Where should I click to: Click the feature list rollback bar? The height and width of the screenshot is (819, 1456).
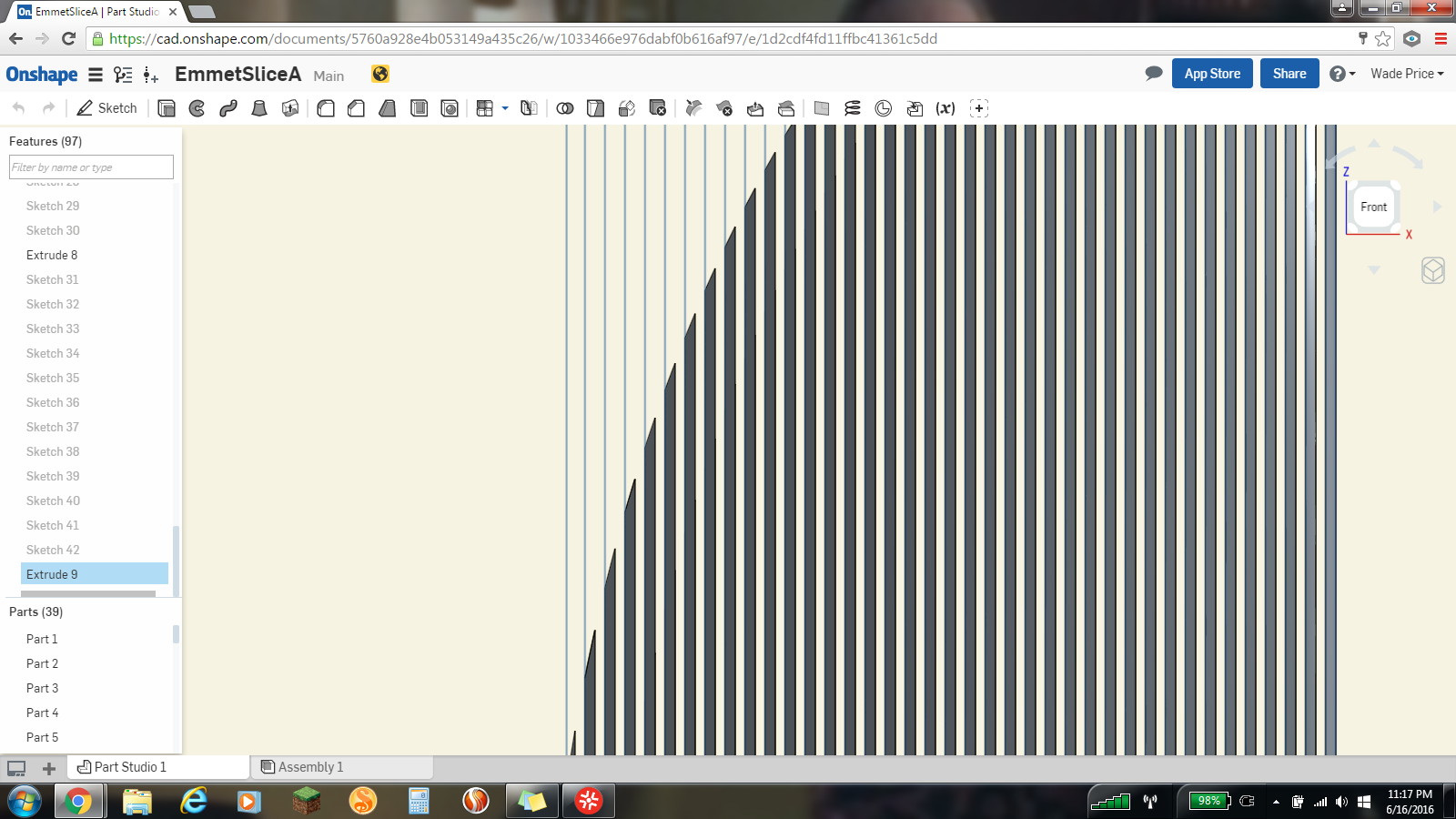coord(88,594)
